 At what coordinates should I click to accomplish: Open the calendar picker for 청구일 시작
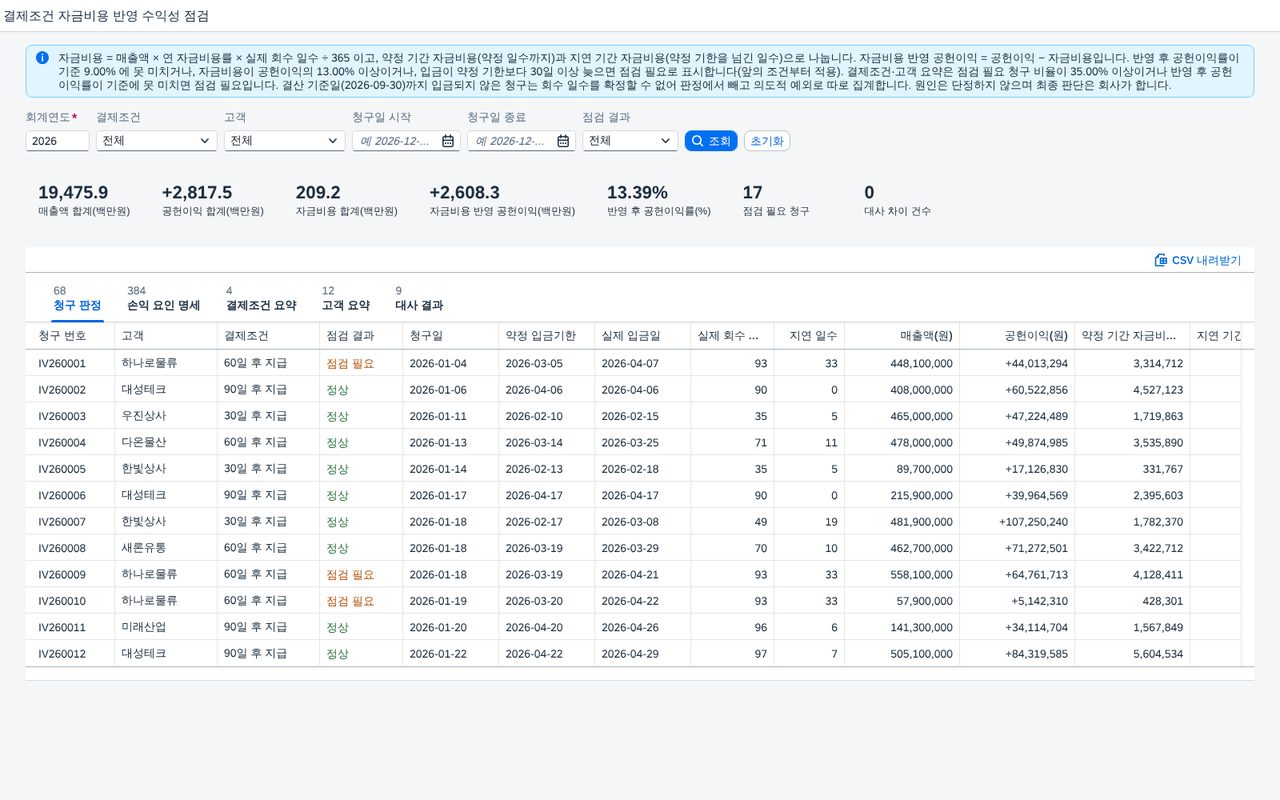tap(447, 141)
